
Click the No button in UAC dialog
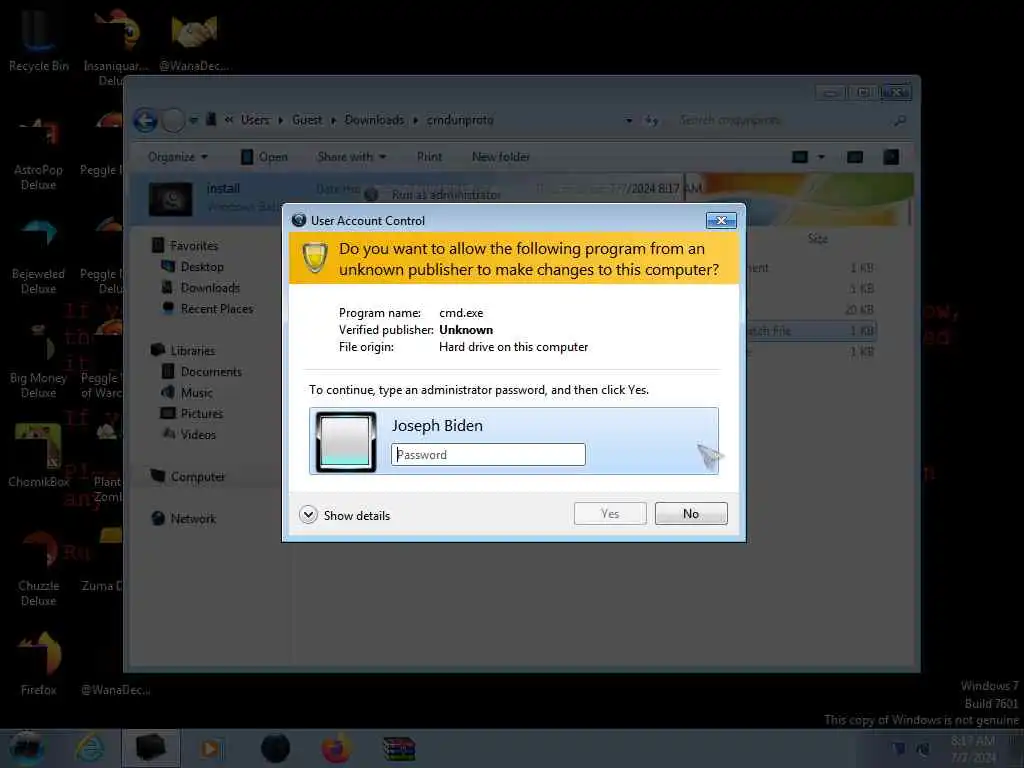tap(691, 513)
